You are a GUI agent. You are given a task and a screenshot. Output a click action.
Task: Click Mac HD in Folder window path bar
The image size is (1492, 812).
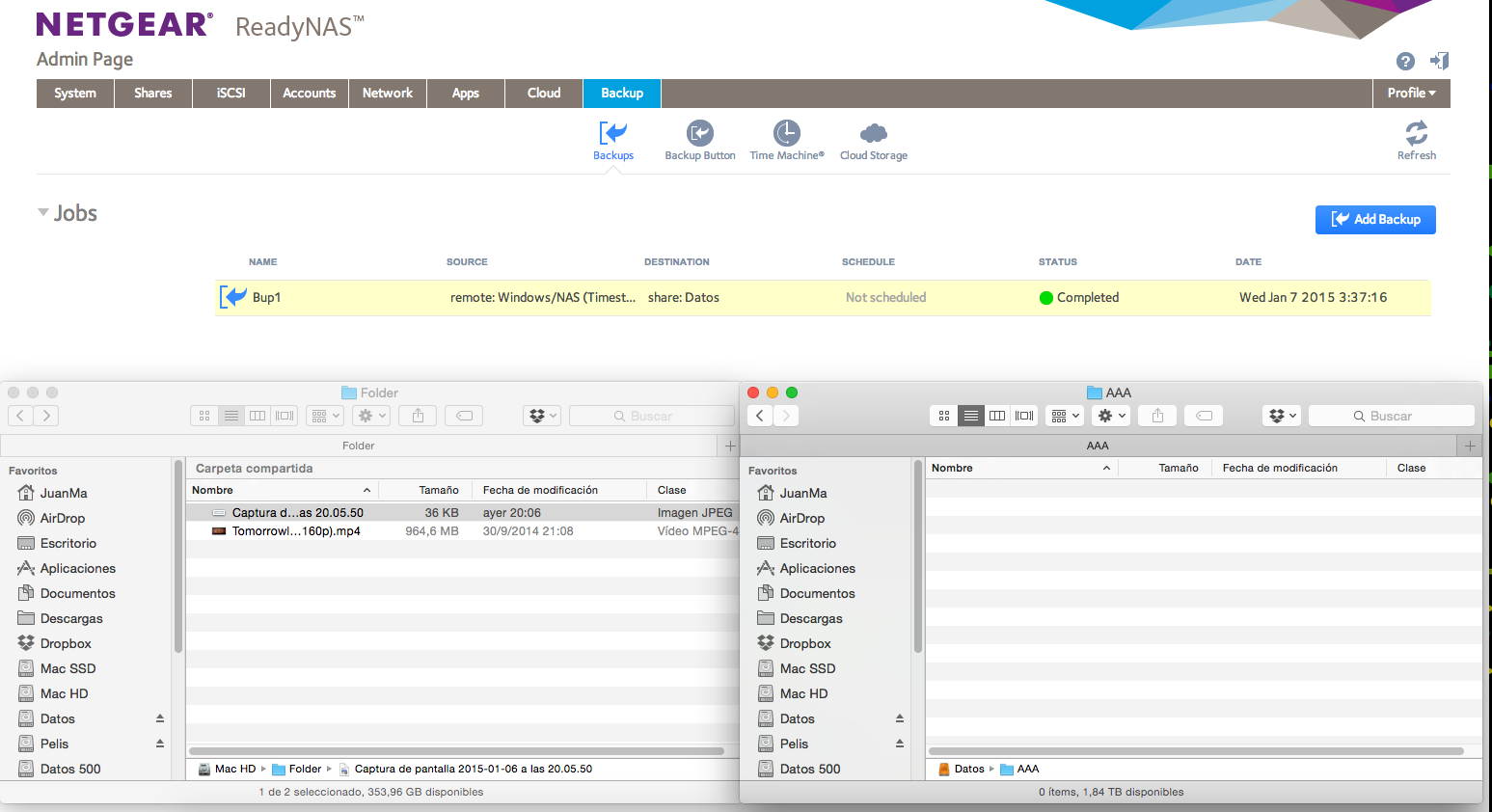click(x=227, y=769)
